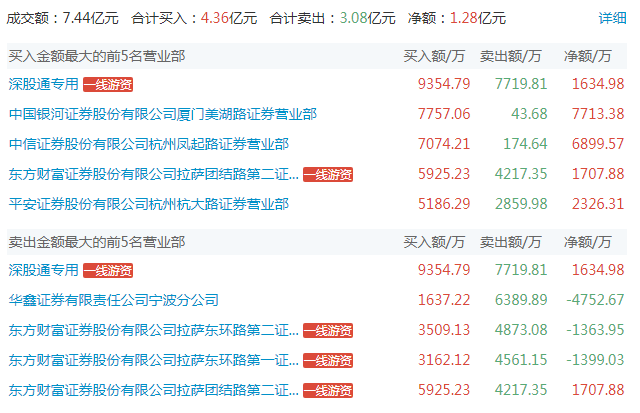Click buy amount 3162.12 for 拉萨东环路第一证

(444, 360)
